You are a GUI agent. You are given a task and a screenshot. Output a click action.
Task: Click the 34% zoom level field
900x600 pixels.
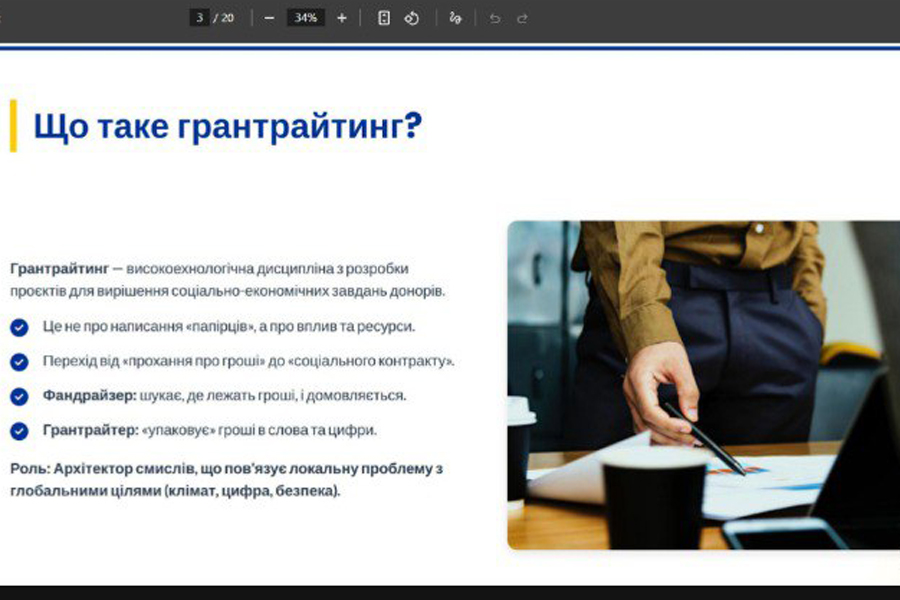pos(305,18)
